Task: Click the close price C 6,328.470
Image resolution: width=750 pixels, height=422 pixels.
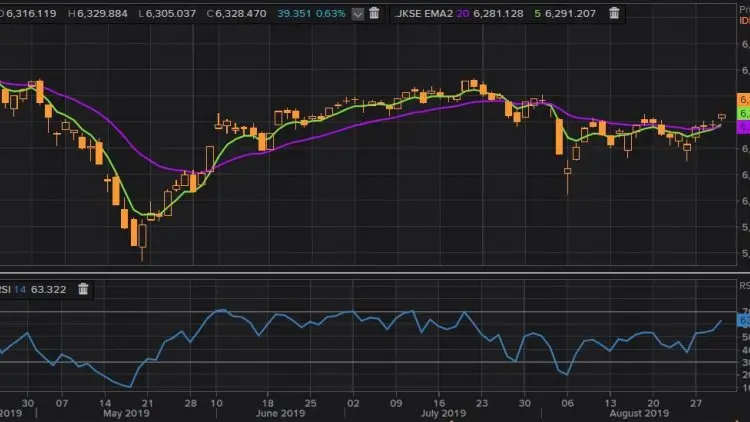Action: pos(236,13)
